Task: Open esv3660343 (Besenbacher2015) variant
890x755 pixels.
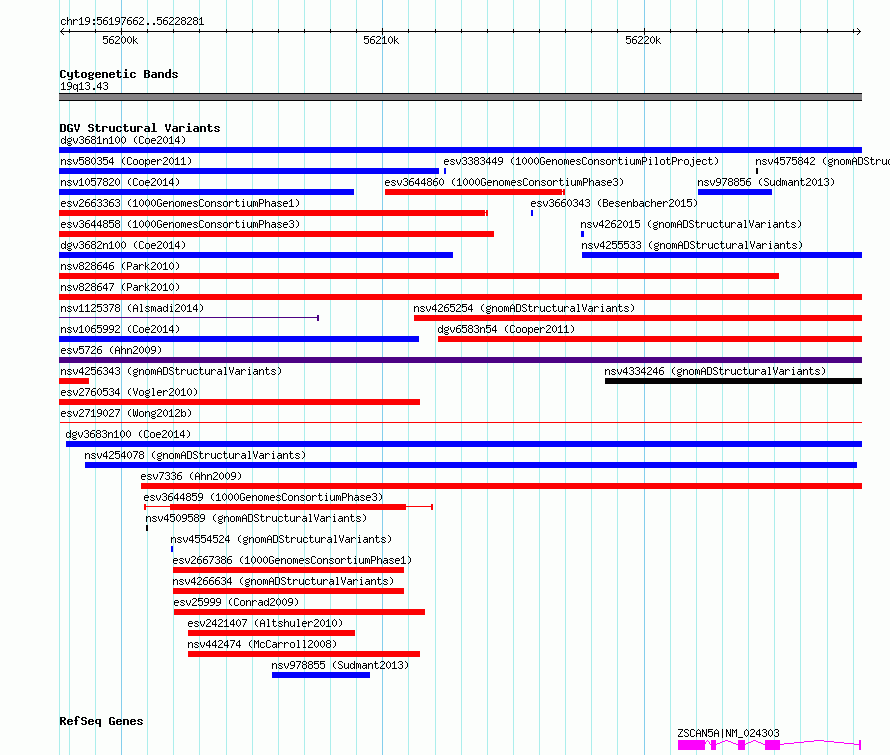Action: click(614, 203)
